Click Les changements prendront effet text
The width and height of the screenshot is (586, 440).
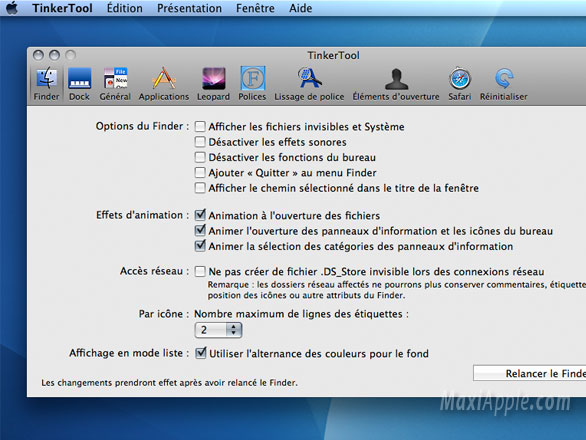[x=169, y=382]
